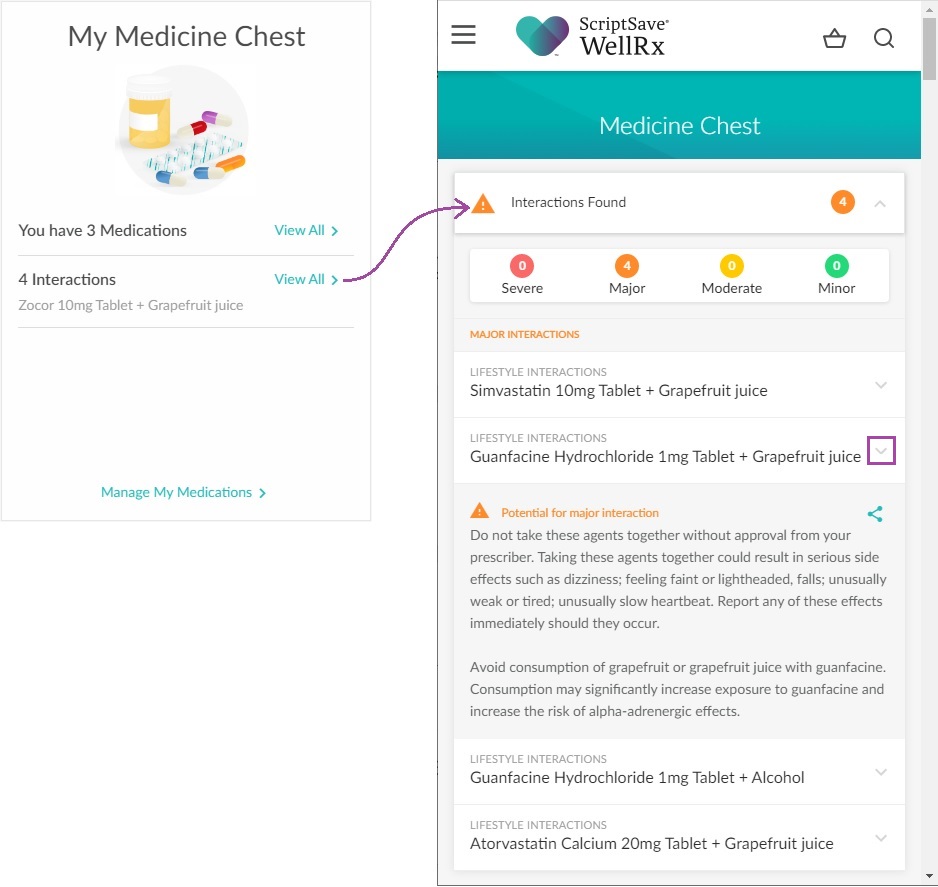Select the Moderate interactions filter
This screenshot has width=938, height=887.
[x=732, y=276]
